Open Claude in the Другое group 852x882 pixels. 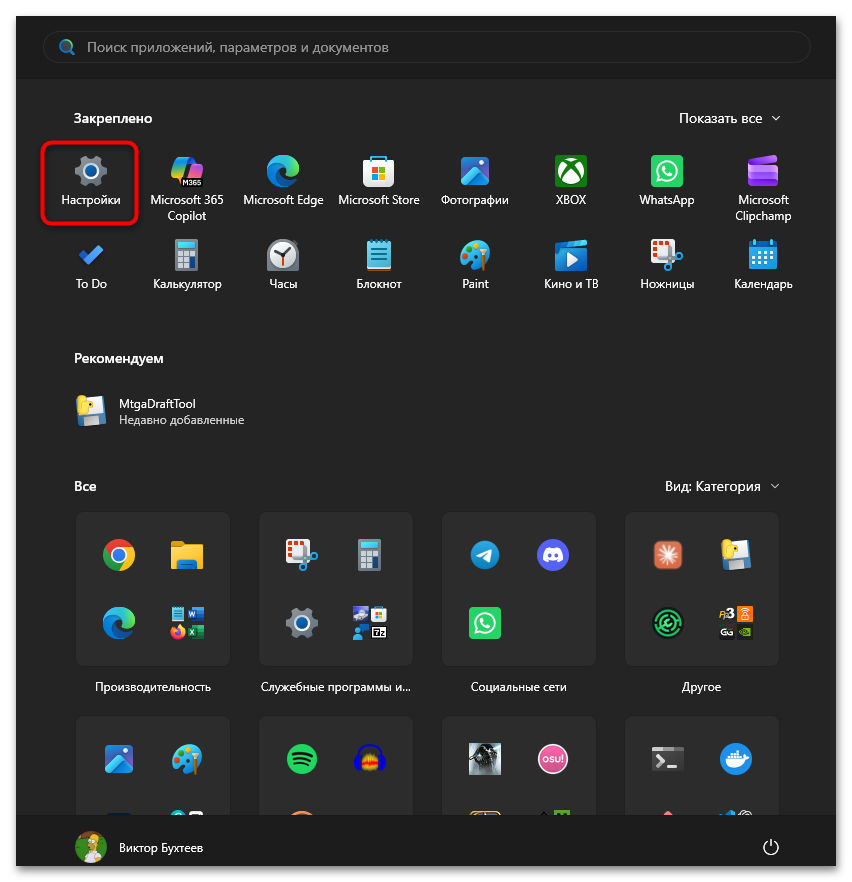click(x=668, y=555)
